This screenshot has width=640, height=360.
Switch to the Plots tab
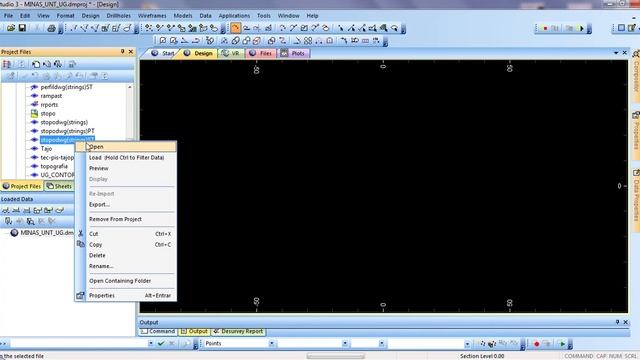point(293,53)
